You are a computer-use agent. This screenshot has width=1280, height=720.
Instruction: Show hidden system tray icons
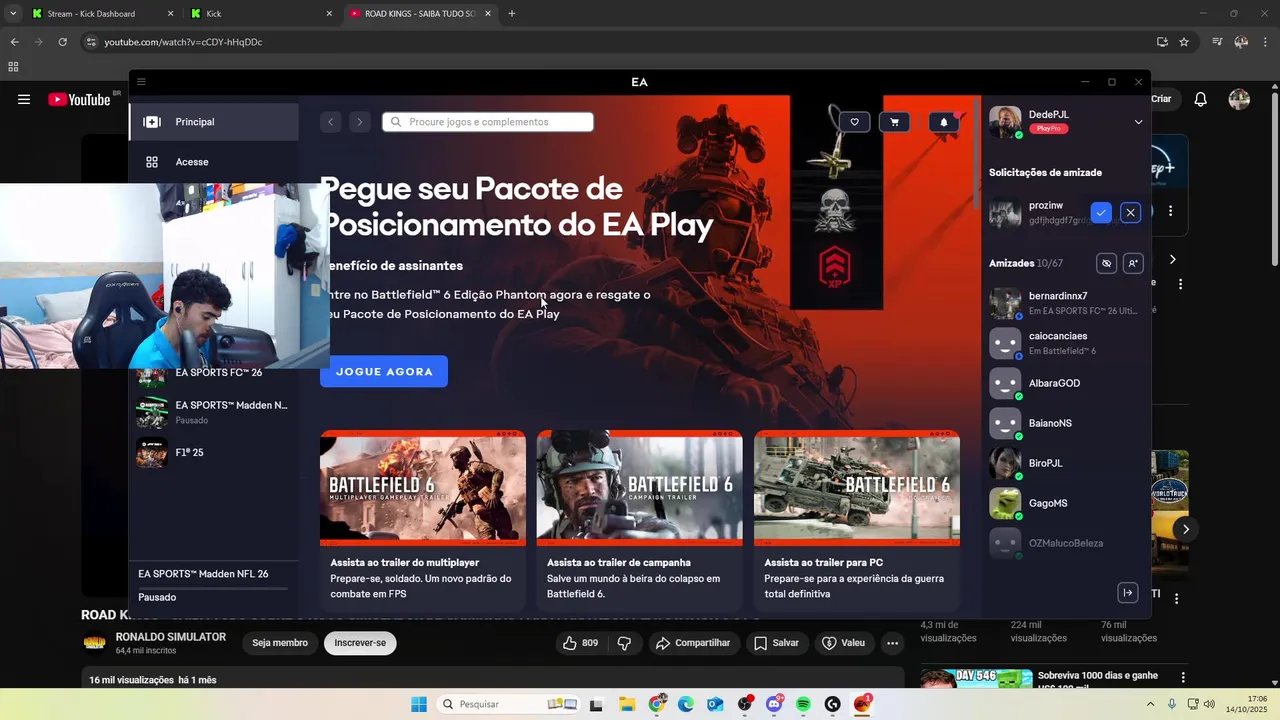pyautogui.click(x=1150, y=704)
